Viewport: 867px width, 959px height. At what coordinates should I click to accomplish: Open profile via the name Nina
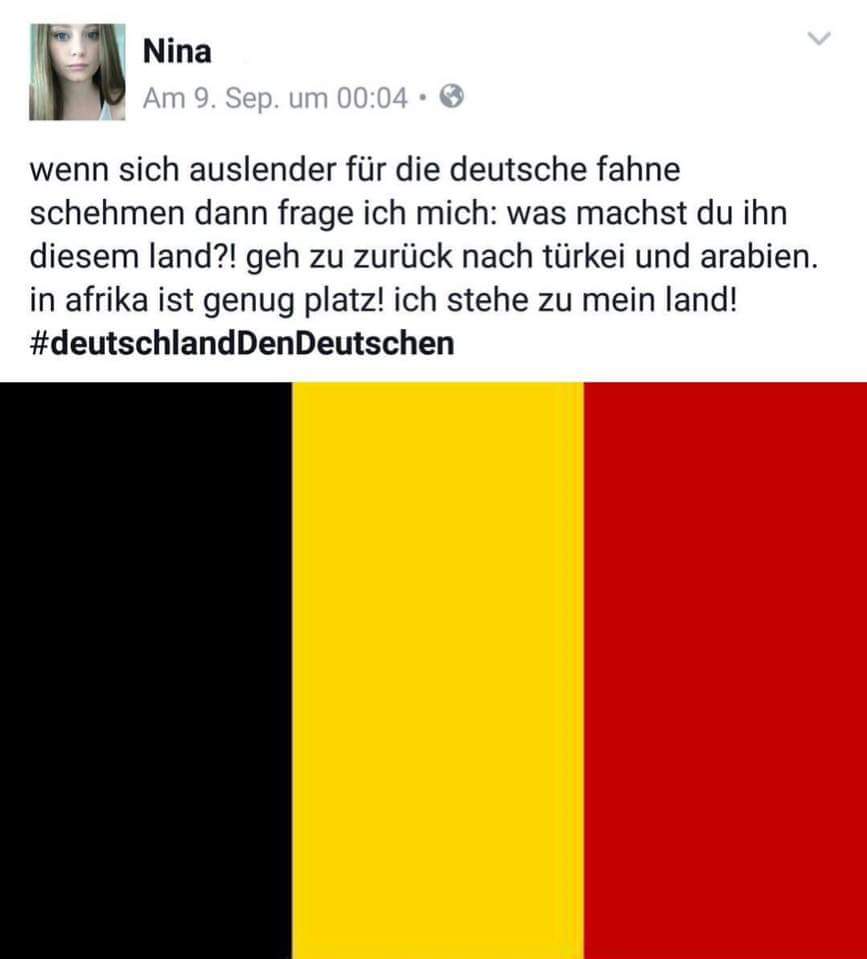pyautogui.click(x=177, y=51)
